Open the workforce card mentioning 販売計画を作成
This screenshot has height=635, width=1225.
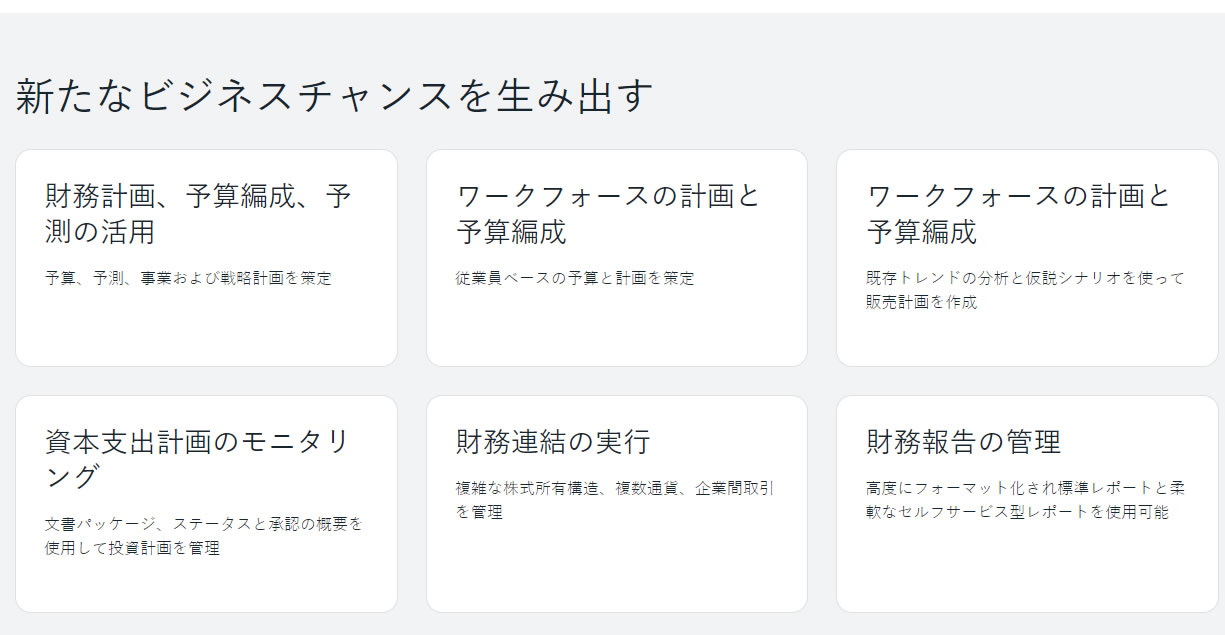click(x=1027, y=258)
